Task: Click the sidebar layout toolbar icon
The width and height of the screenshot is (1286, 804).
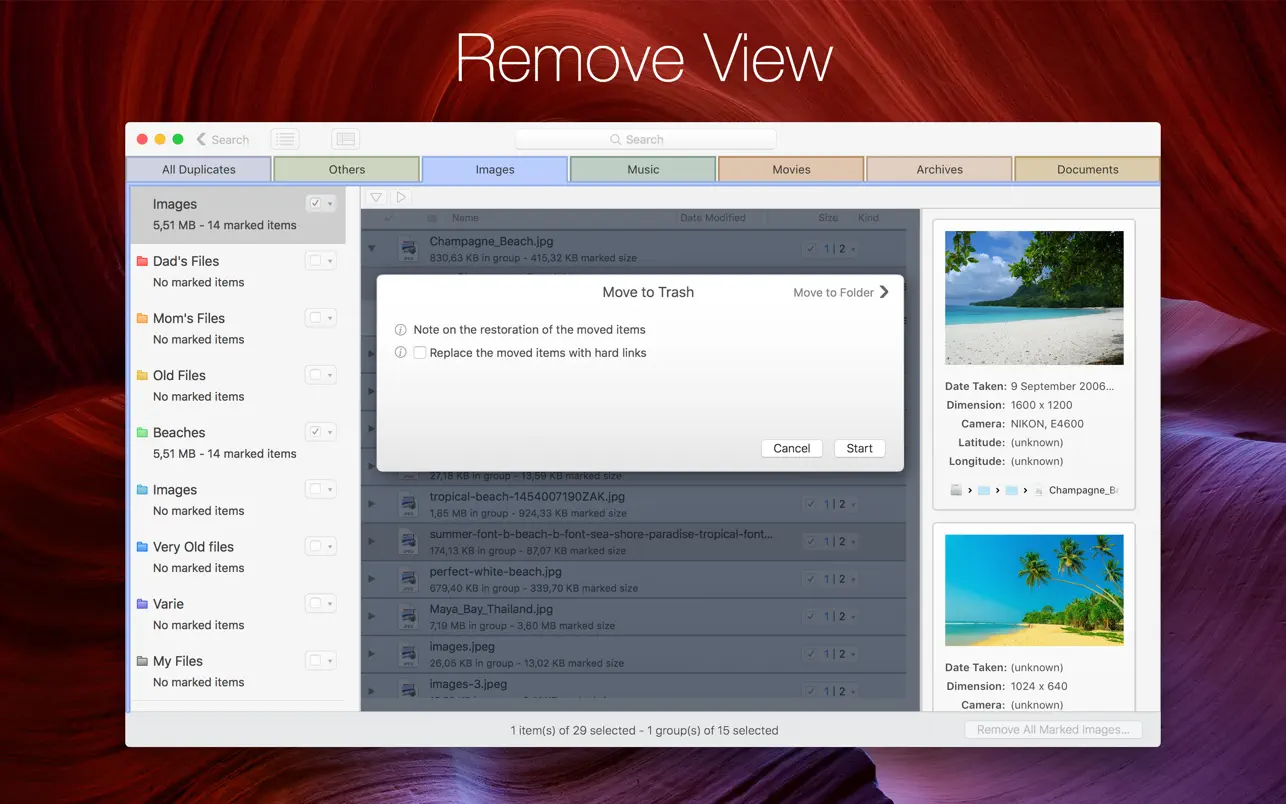Action: (345, 140)
